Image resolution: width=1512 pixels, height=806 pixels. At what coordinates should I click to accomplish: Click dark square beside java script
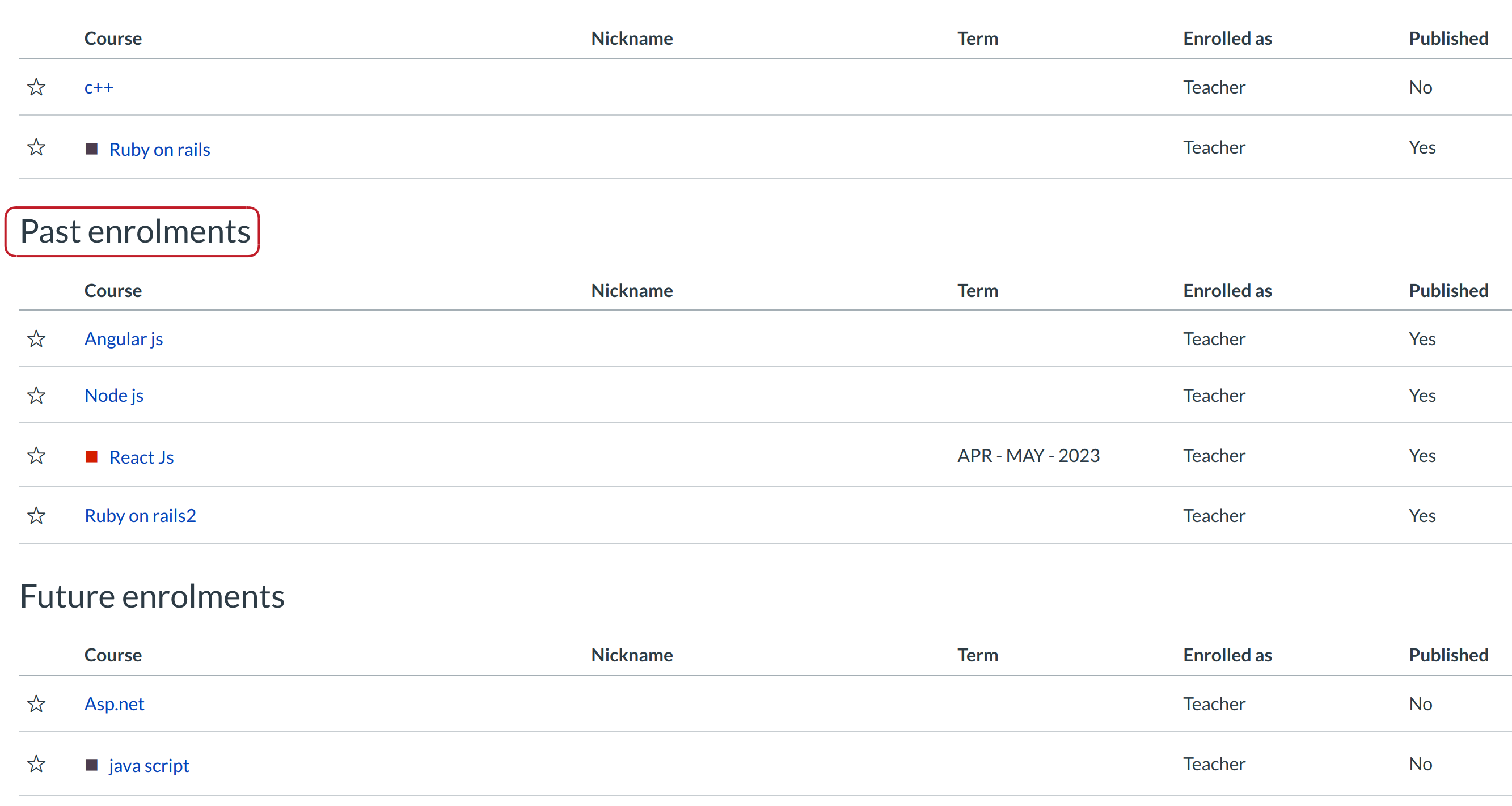point(91,765)
